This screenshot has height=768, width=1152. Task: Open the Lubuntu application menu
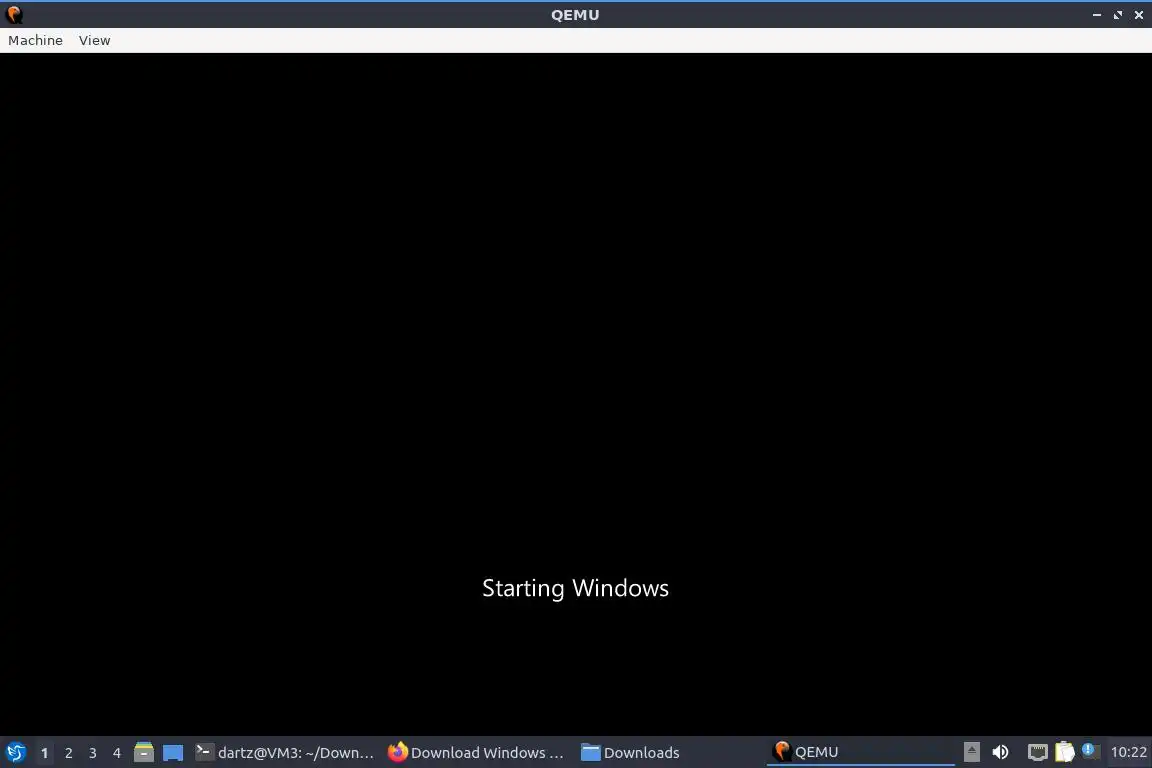coord(15,753)
